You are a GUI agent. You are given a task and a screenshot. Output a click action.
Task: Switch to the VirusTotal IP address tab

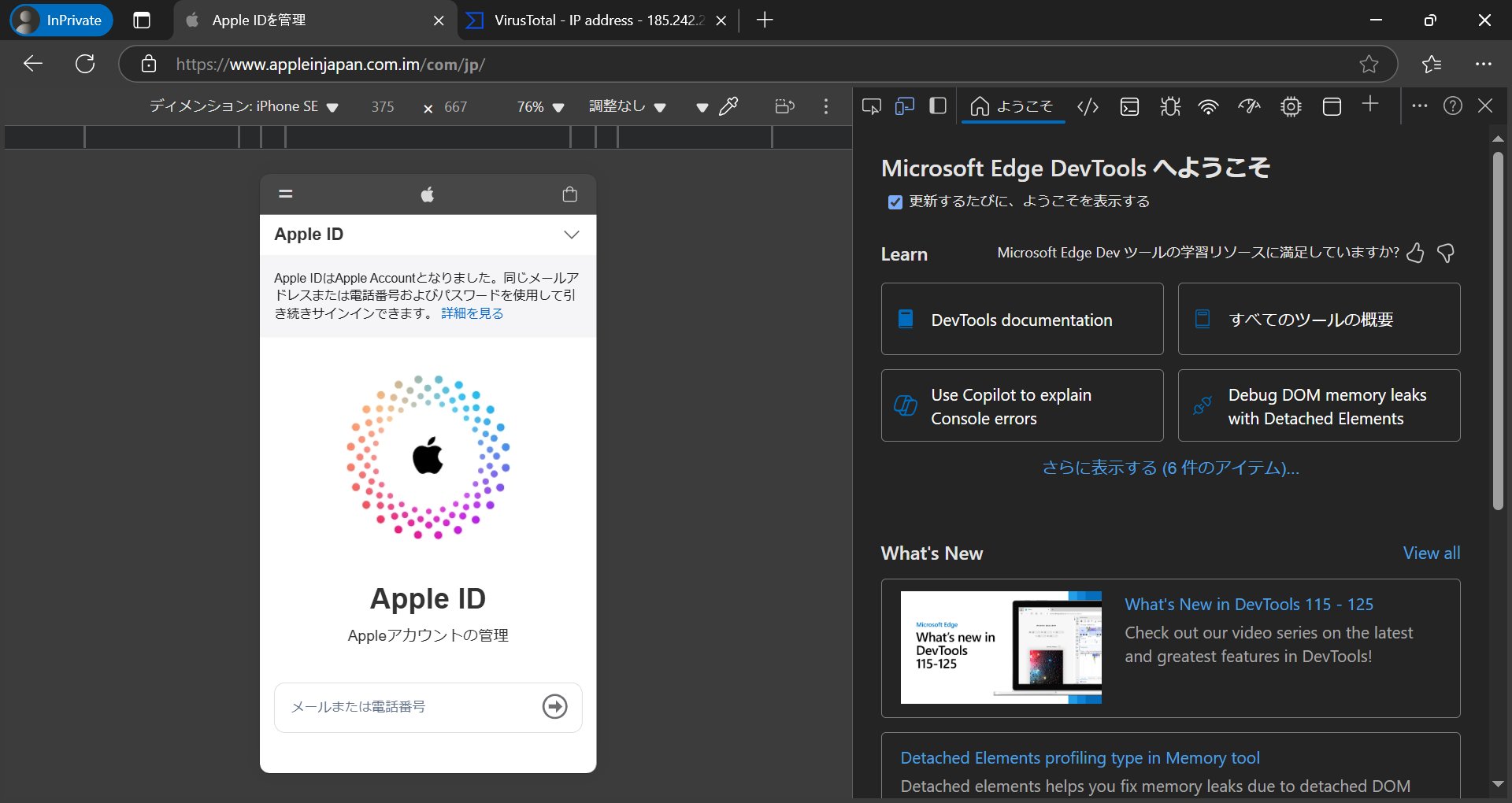[x=598, y=20]
